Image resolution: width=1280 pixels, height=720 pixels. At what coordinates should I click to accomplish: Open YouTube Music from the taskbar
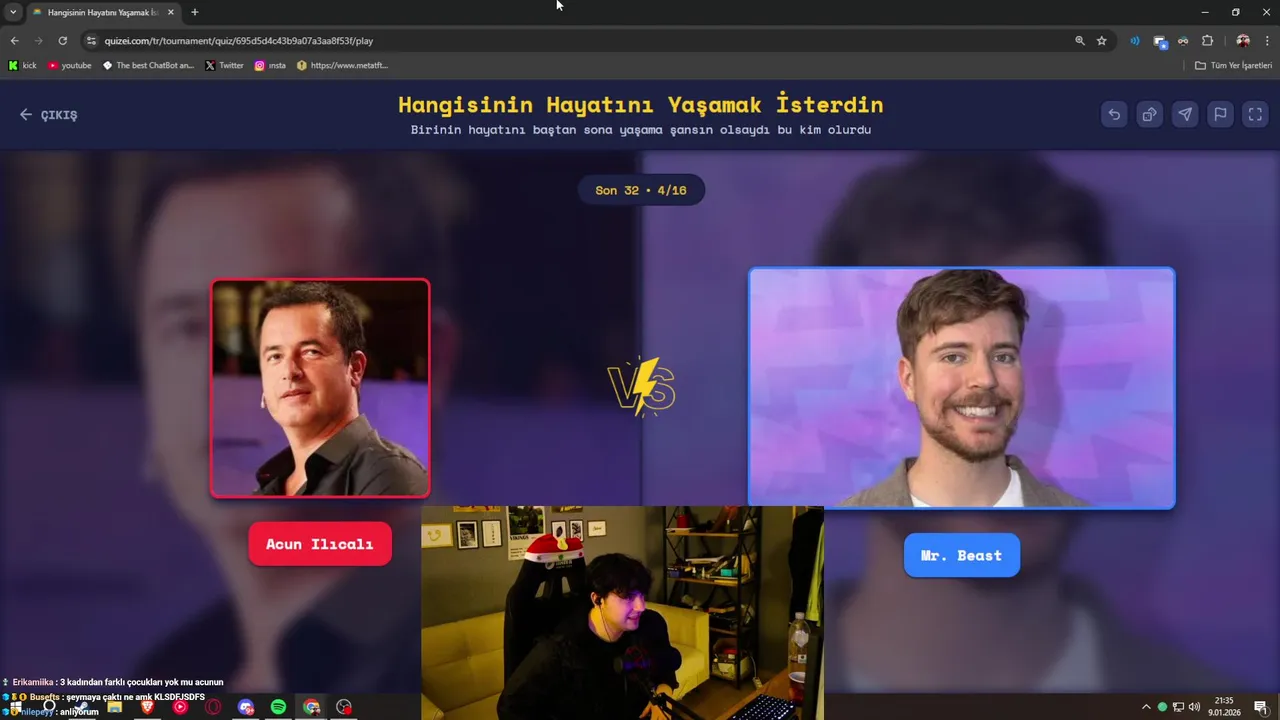[x=180, y=707]
